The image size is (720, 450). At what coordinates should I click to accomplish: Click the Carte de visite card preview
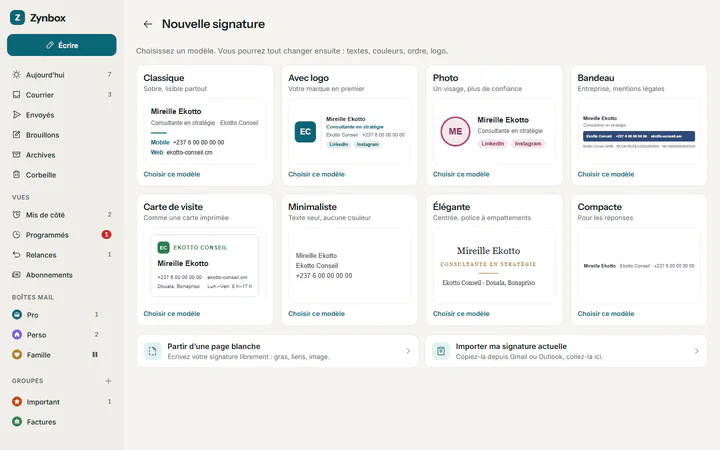click(x=205, y=265)
